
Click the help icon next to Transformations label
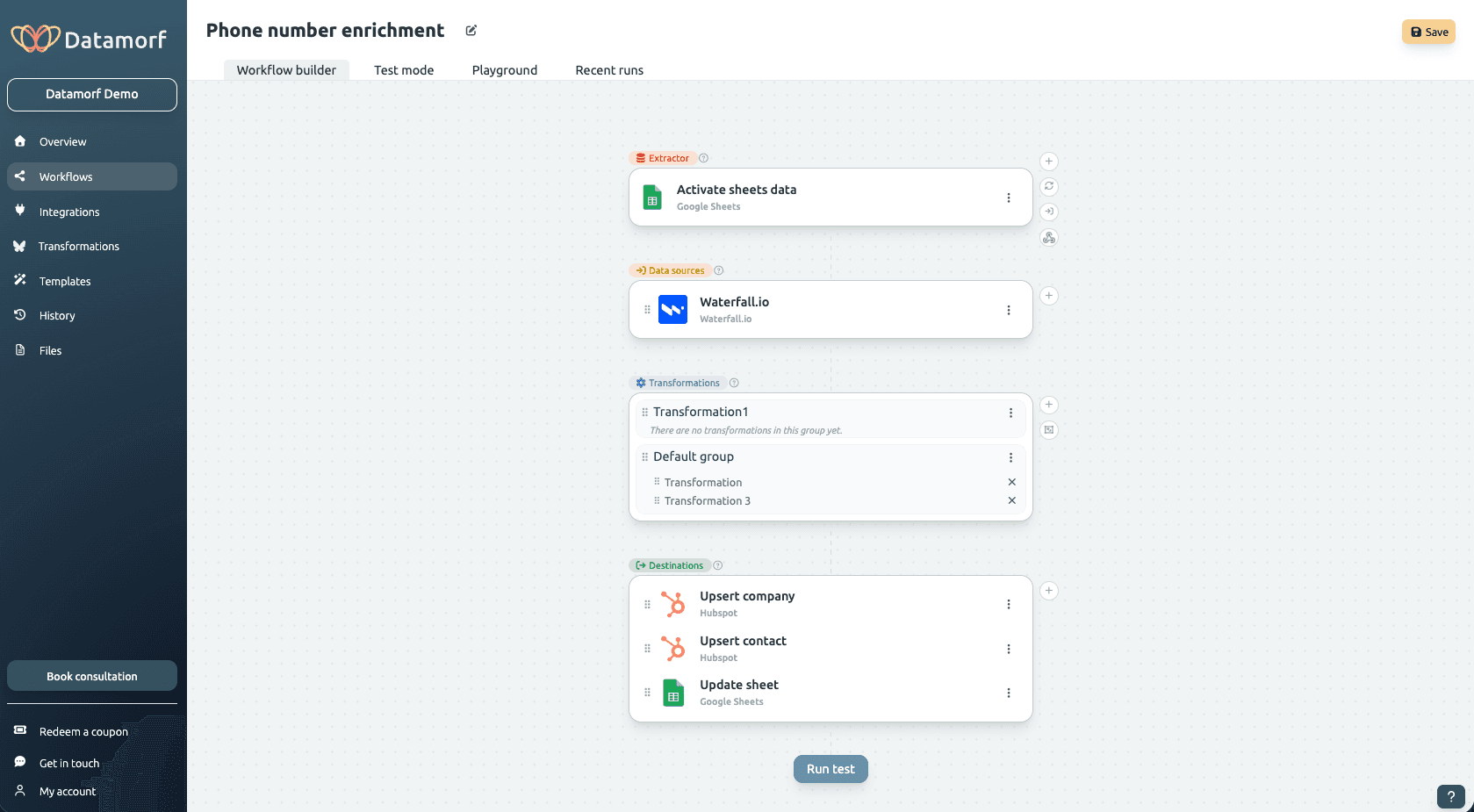click(x=734, y=383)
